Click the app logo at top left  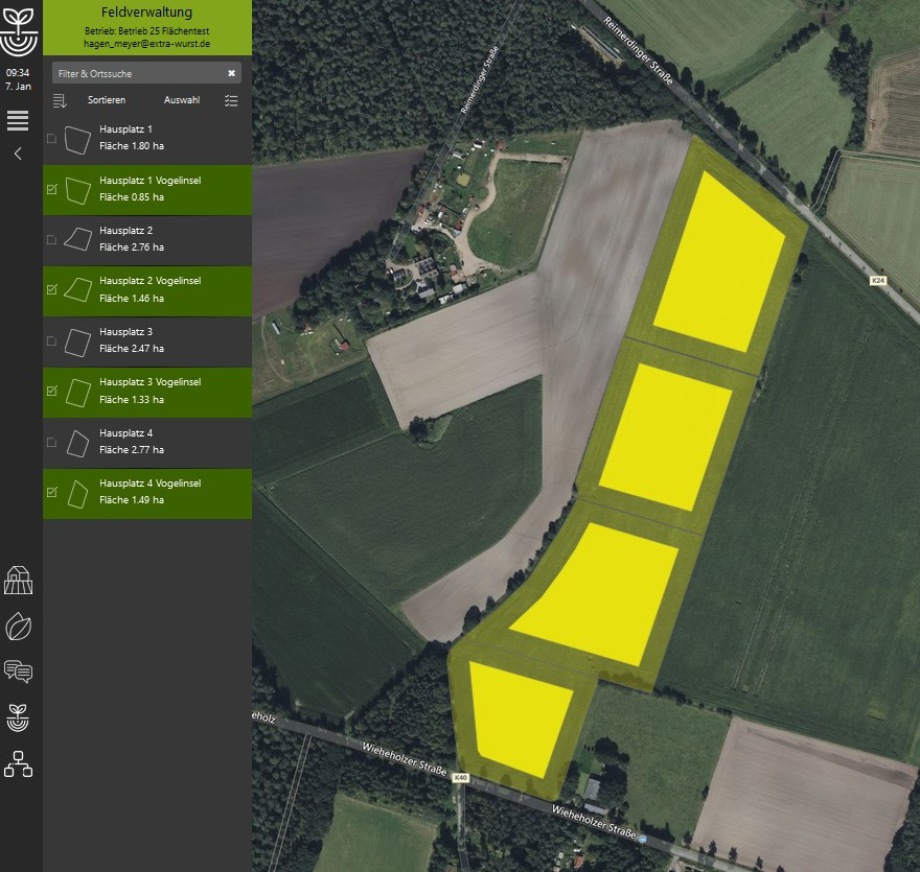pos(18,32)
